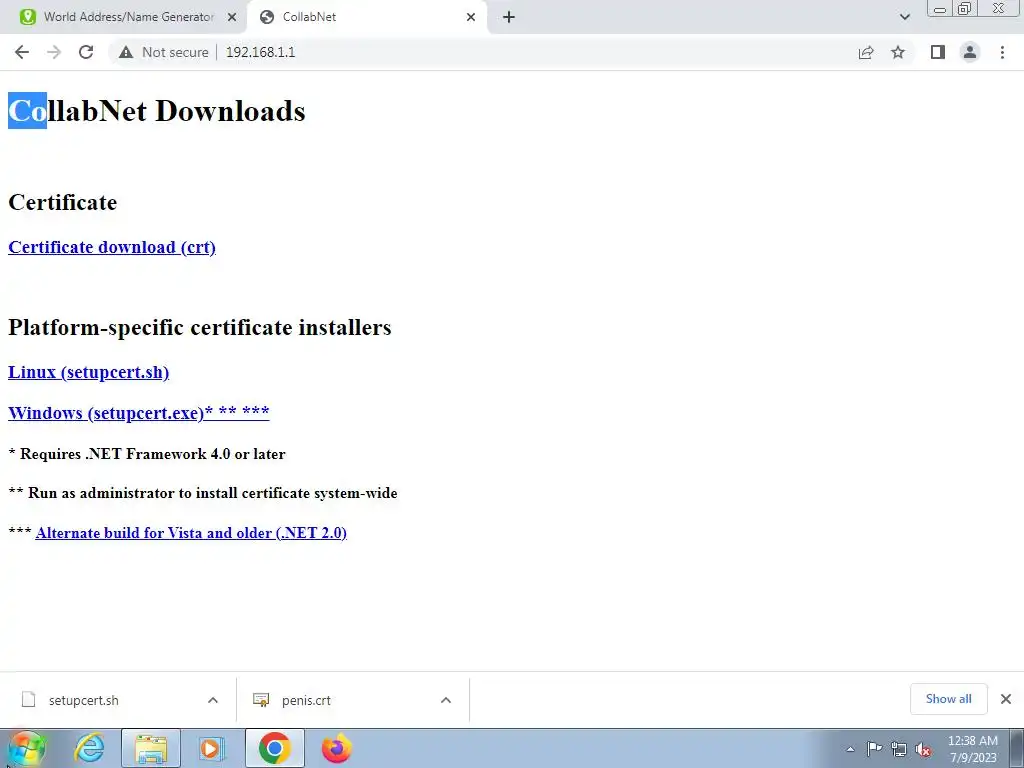The image size is (1024, 768).
Task: Close the CollabNet tab
Action: tap(471, 17)
